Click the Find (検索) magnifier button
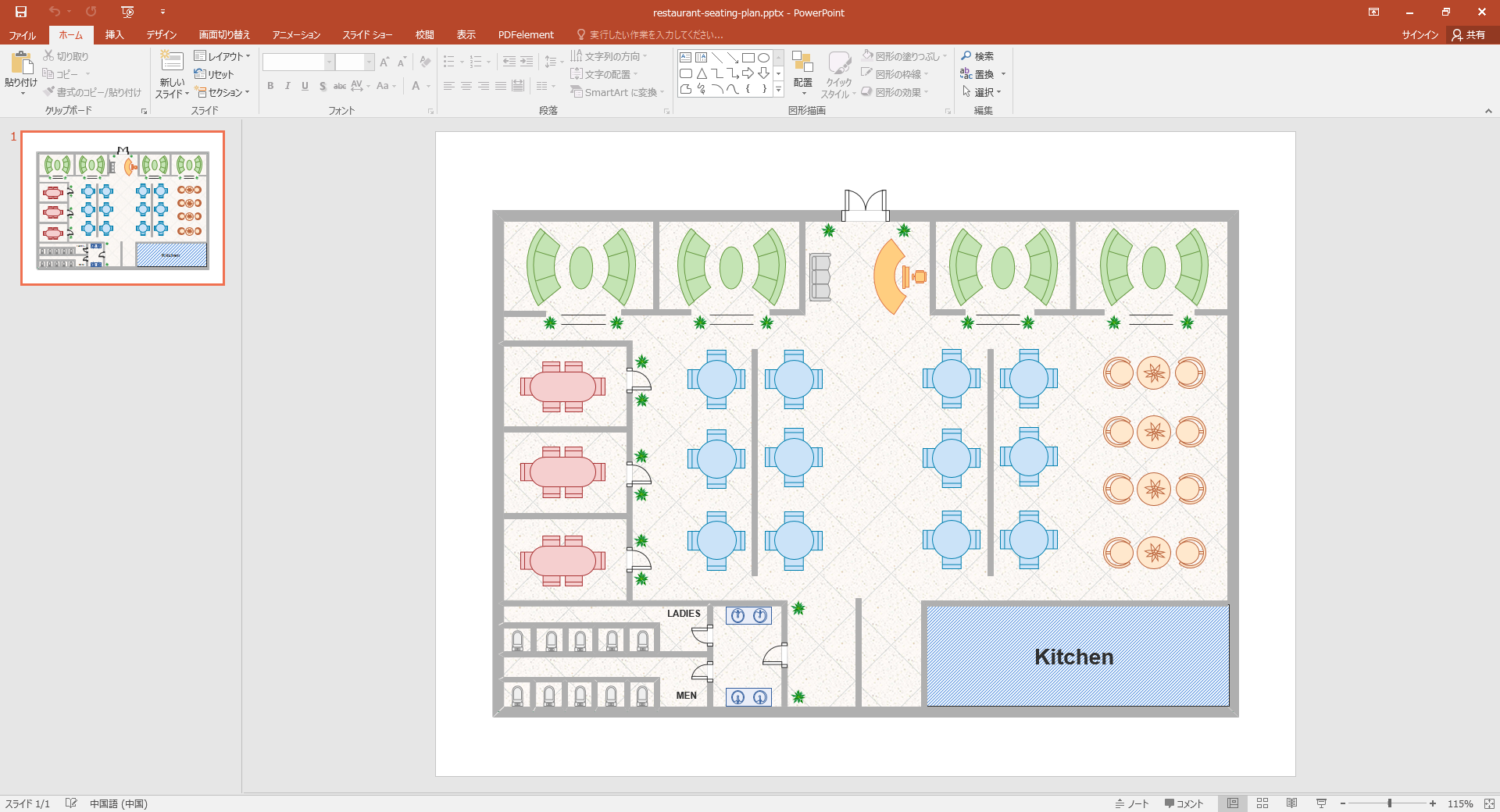Image resolution: width=1500 pixels, height=812 pixels. click(977, 56)
